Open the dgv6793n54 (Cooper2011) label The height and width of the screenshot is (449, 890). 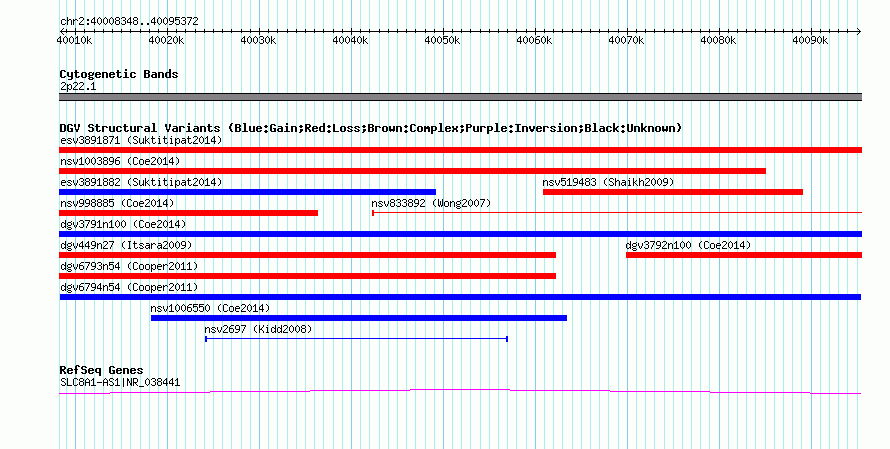129,266
